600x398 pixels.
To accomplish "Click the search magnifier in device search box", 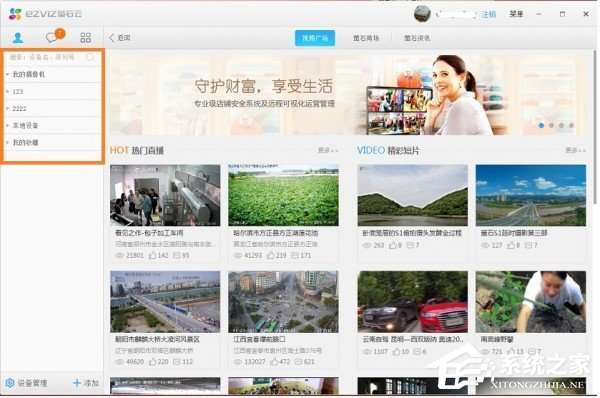I will (x=90, y=57).
